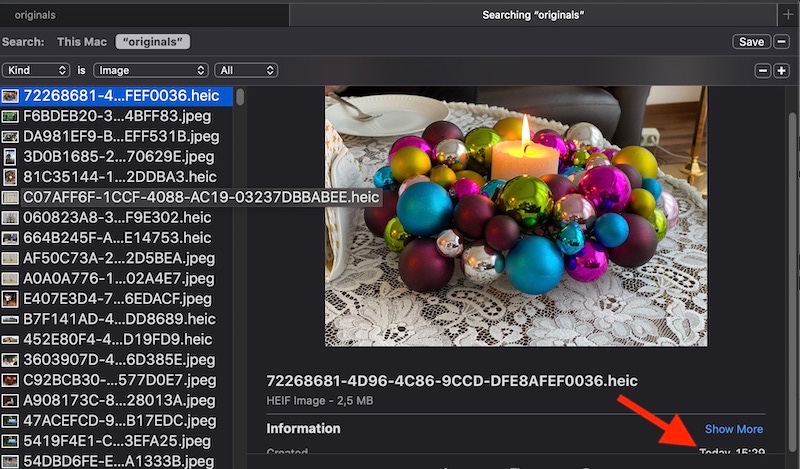This screenshot has height=469, width=800.
Task: Click the thumbnail icon beside DA981EF9 jpeg
Action: 10,137
